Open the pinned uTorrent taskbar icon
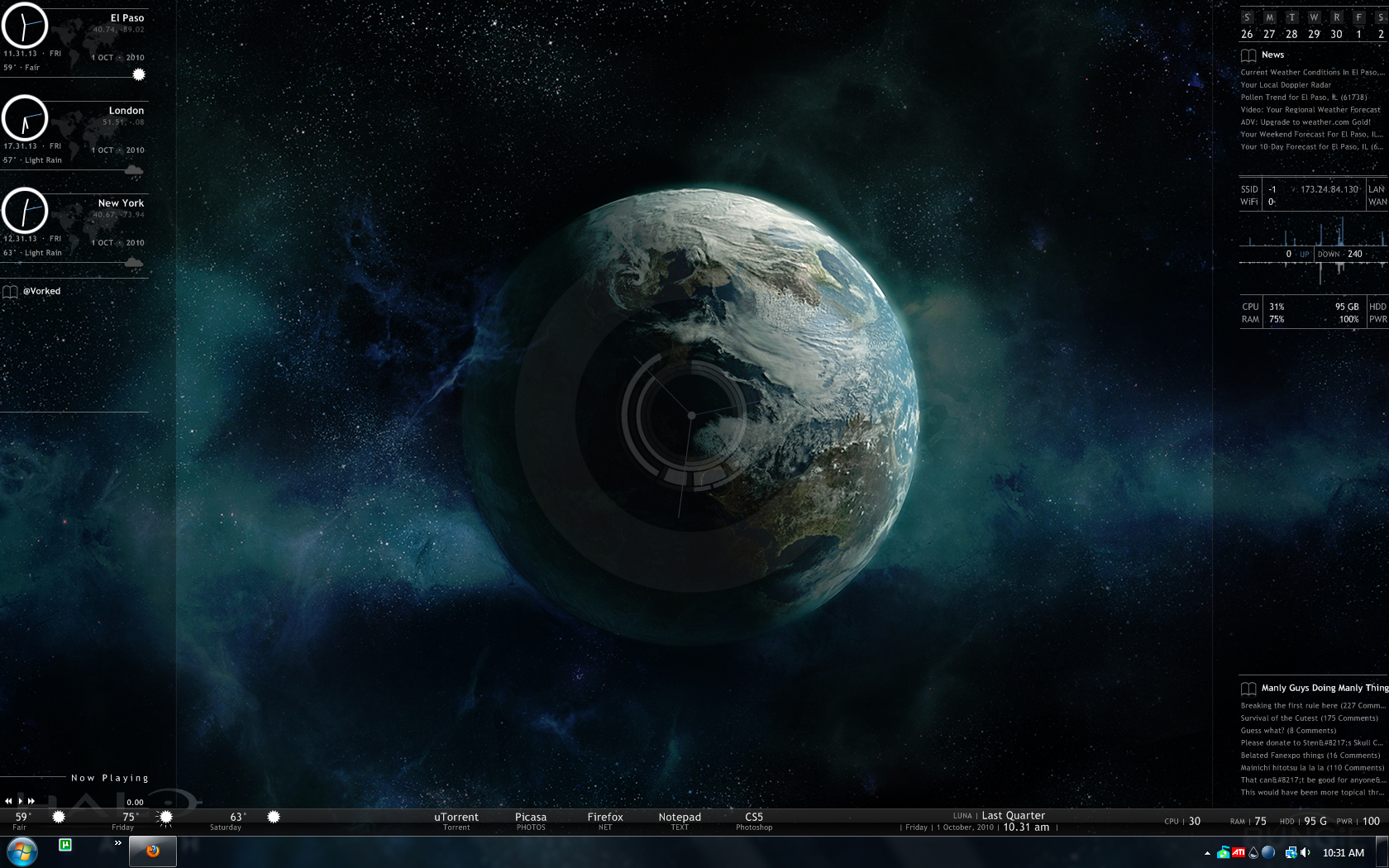This screenshot has height=868, width=1389. coord(65,845)
